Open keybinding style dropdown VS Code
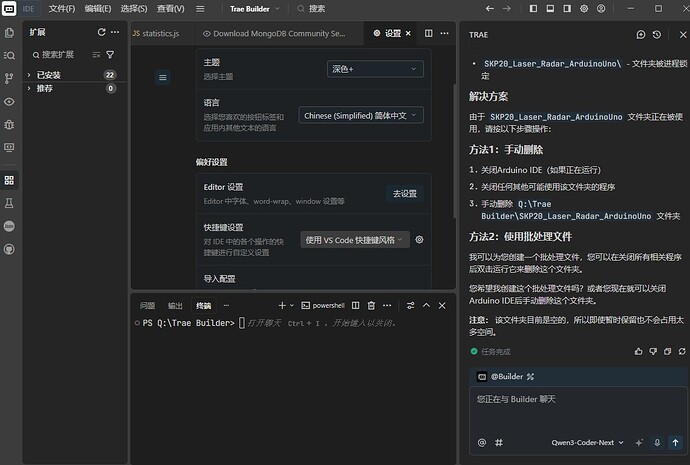Screen dimensions: 690x465 [355, 240]
